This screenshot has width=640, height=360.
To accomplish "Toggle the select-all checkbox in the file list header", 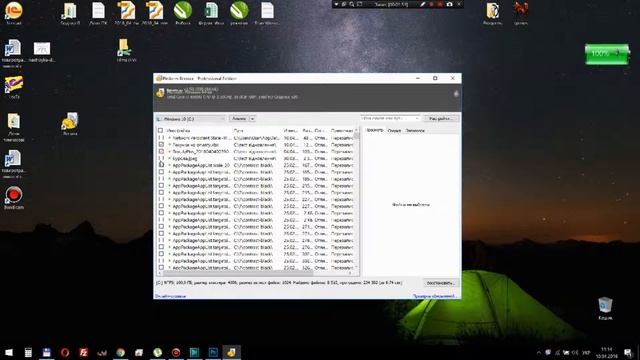I will pos(160,131).
